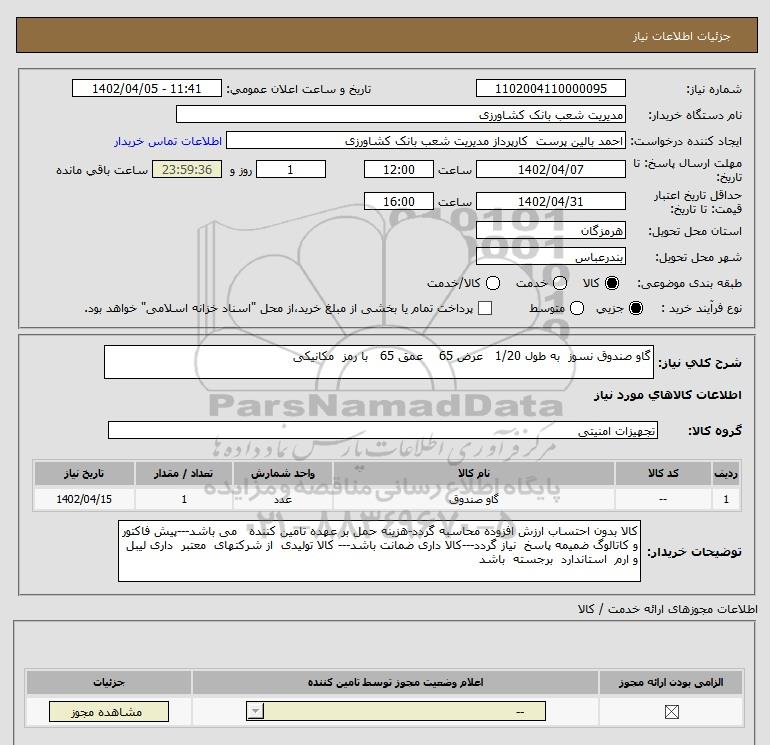Click the جزئیات column header in permits table
The height and width of the screenshot is (745, 770).
click(109, 682)
